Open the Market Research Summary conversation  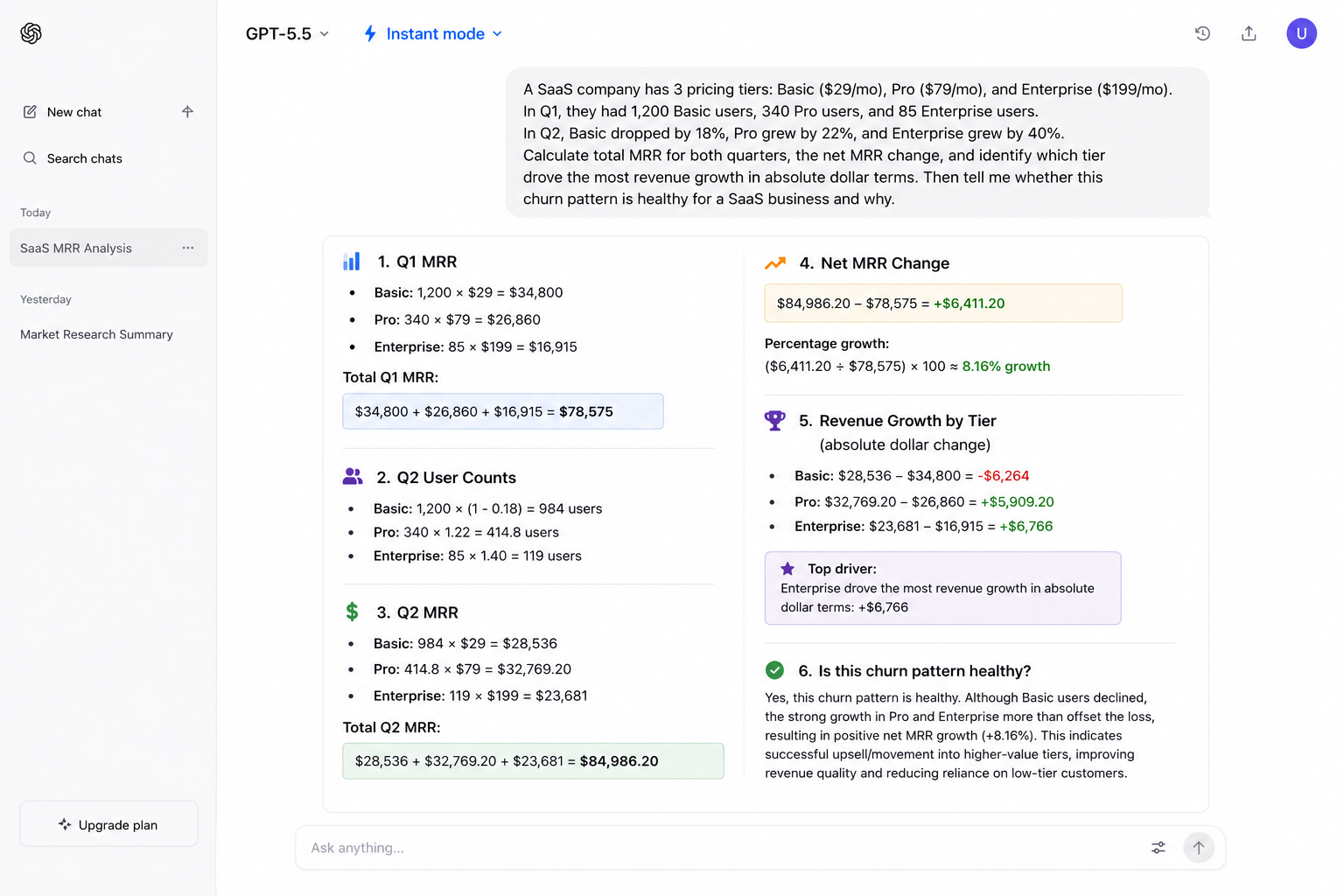click(96, 334)
